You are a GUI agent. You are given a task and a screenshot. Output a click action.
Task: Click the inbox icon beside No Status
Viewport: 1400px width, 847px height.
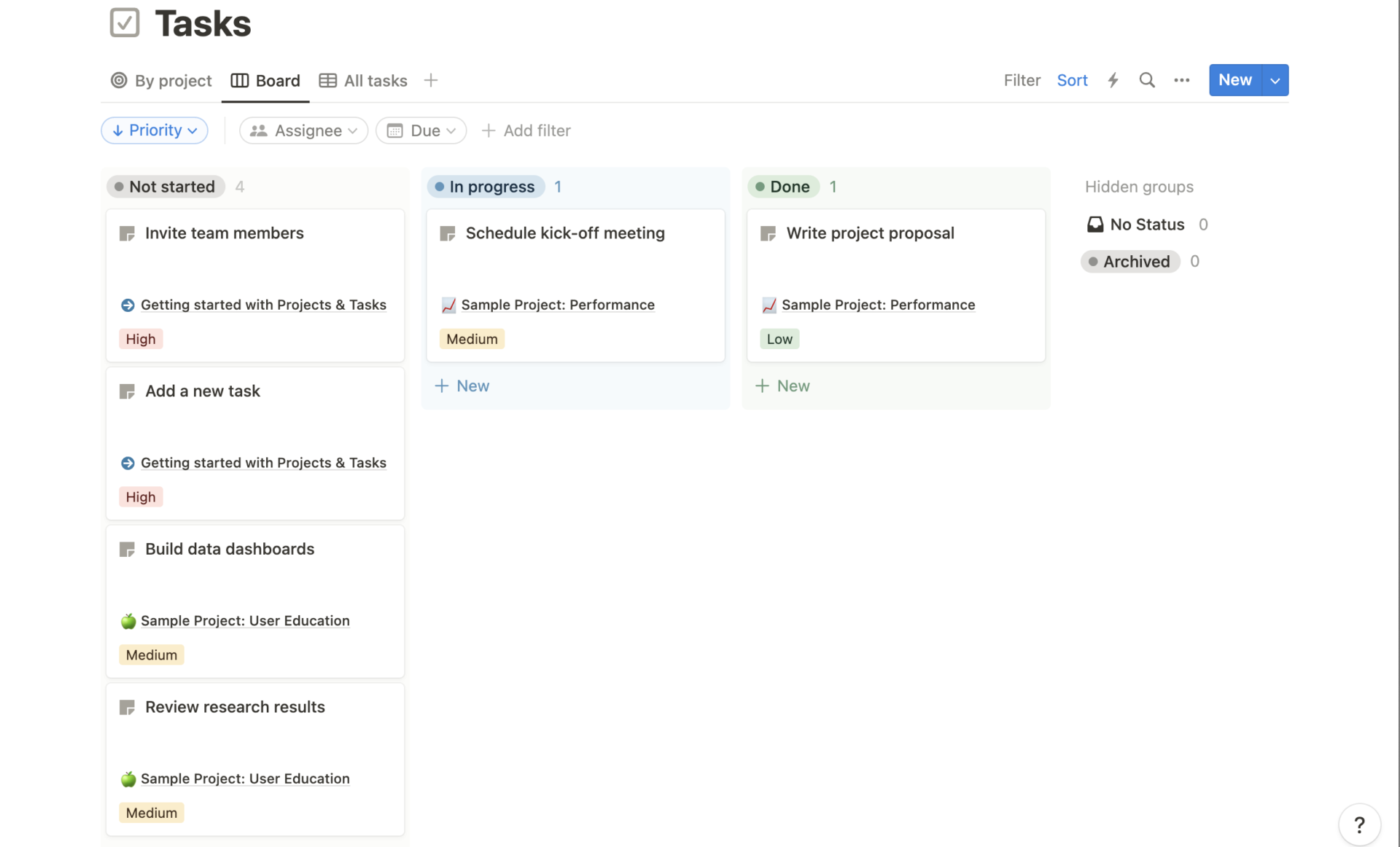(1095, 225)
